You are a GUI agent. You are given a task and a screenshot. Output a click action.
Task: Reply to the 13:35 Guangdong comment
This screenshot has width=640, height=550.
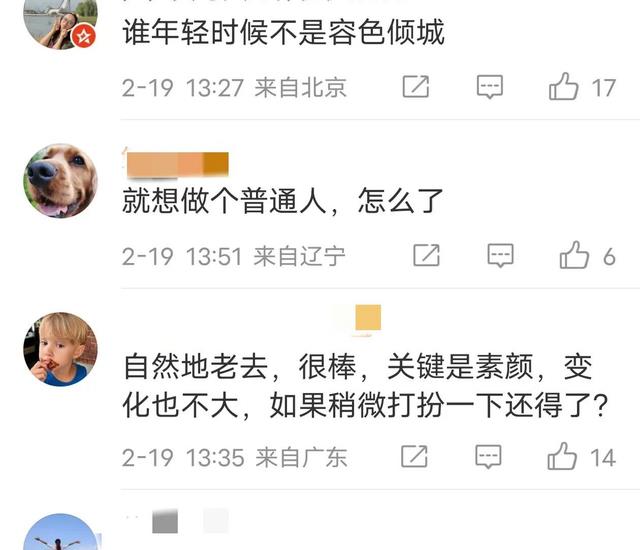[x=489, y=457]
